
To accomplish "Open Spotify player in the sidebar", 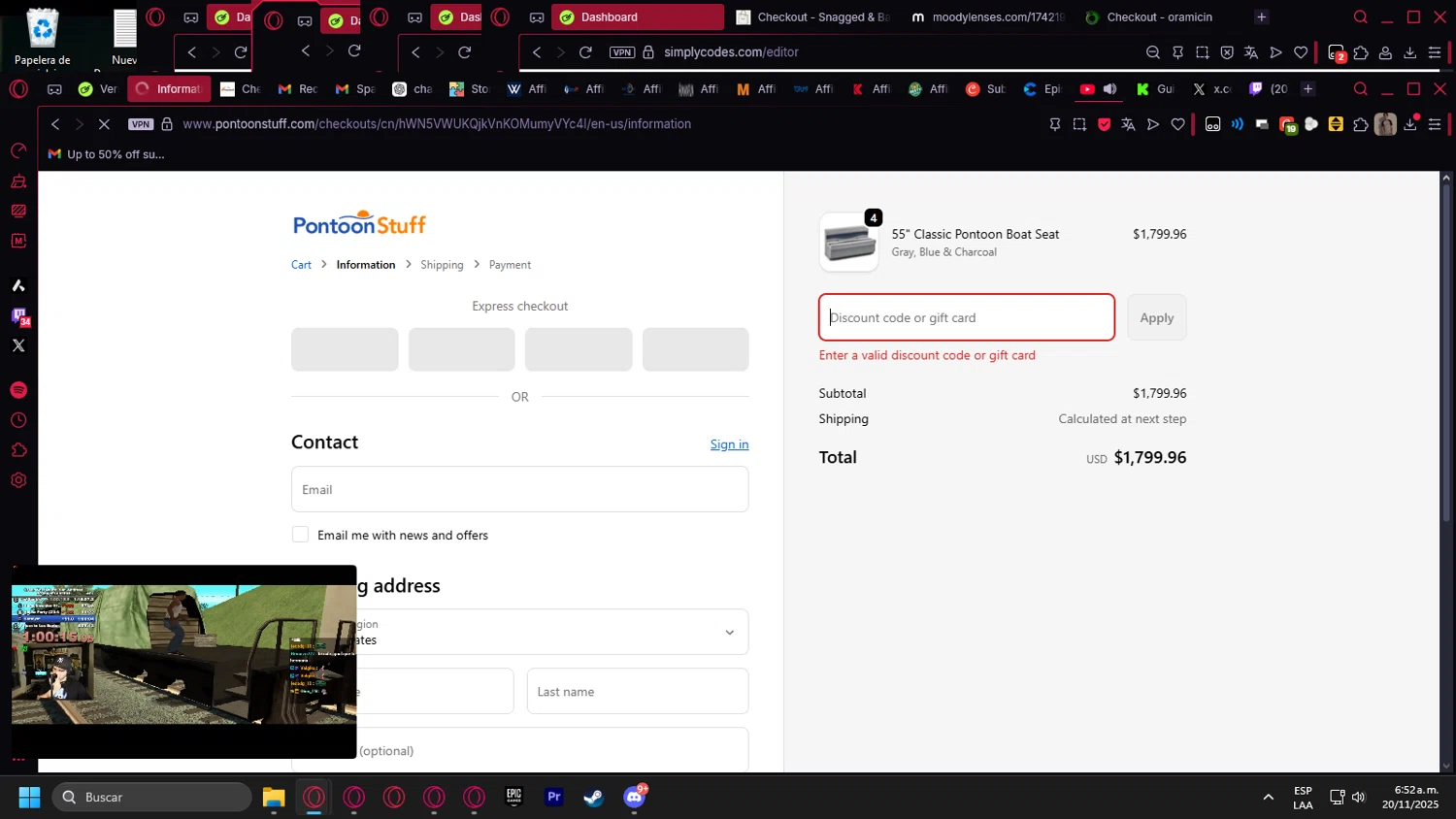I will tap(18, 390).
